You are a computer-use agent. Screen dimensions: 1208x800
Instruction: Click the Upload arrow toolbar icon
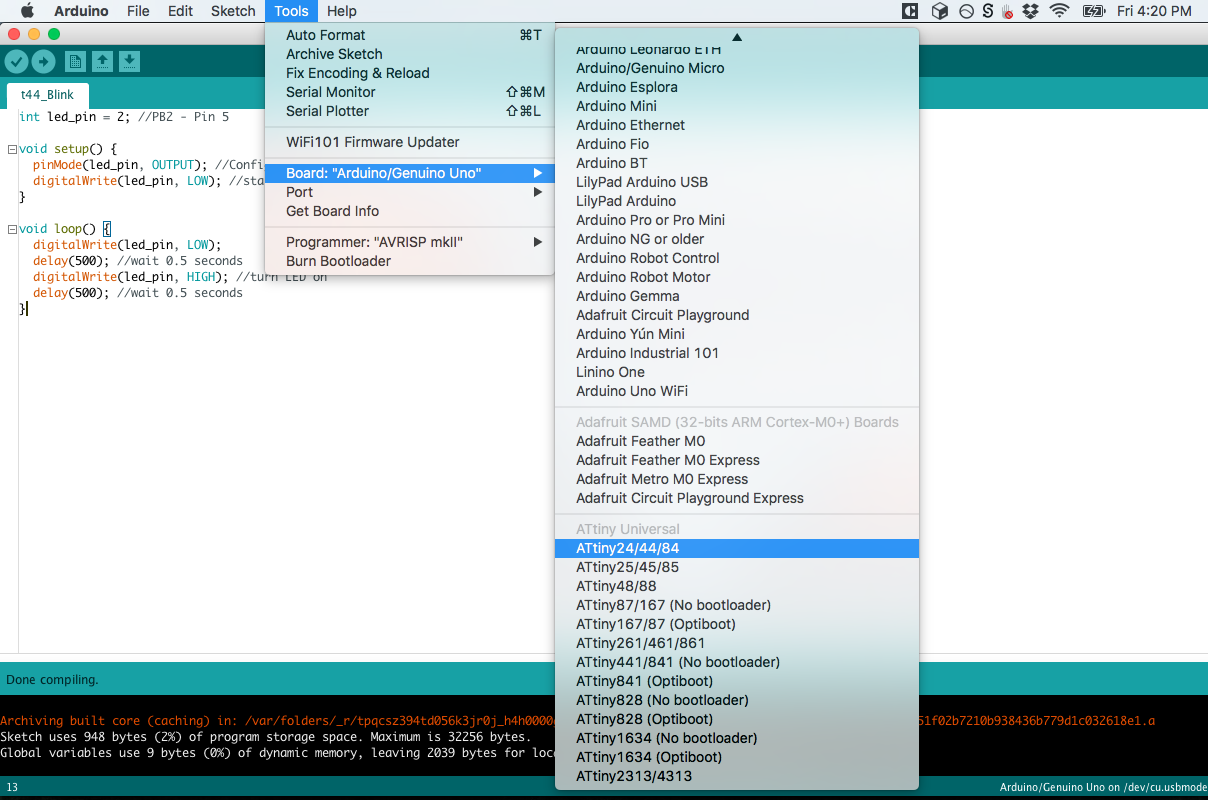click(43, 62)
